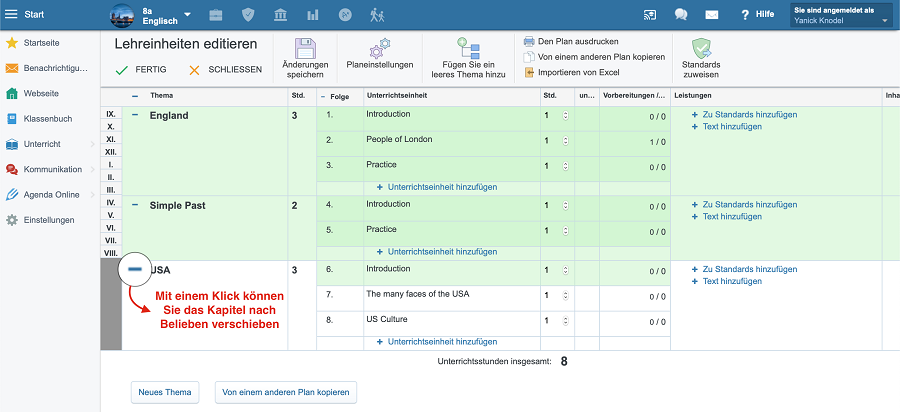Click Fügen Sie ein leeres Thema hinzu
Screen dimensions: 900x412
[468, 59]
